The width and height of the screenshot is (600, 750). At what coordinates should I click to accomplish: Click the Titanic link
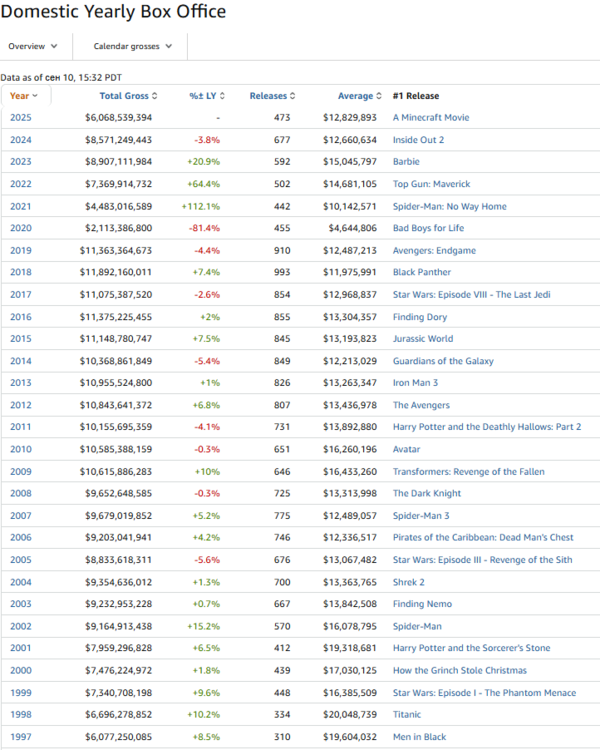407,714
